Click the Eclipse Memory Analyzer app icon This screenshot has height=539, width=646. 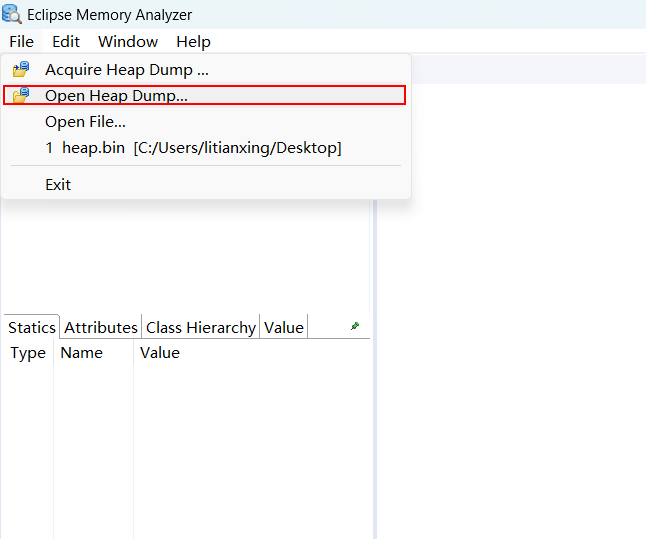pyautogui.click(x=12, y=14)
